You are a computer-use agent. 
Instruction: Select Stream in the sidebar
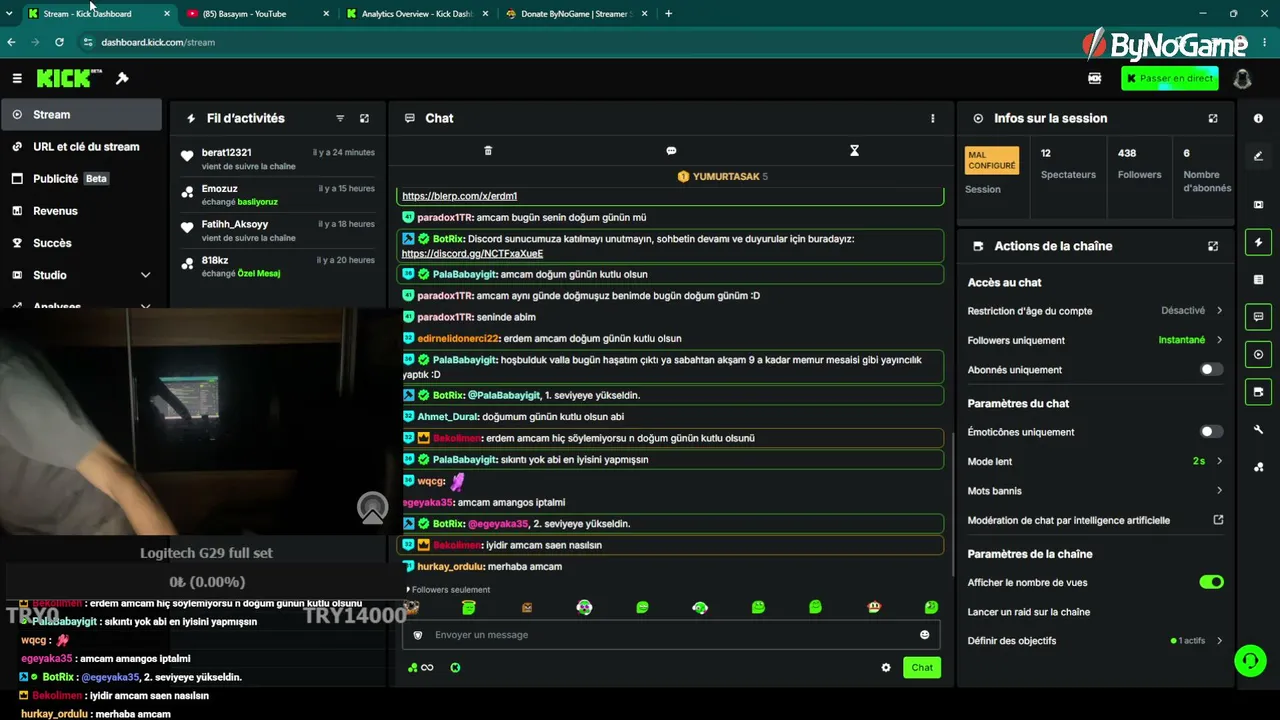pos(81,114)
